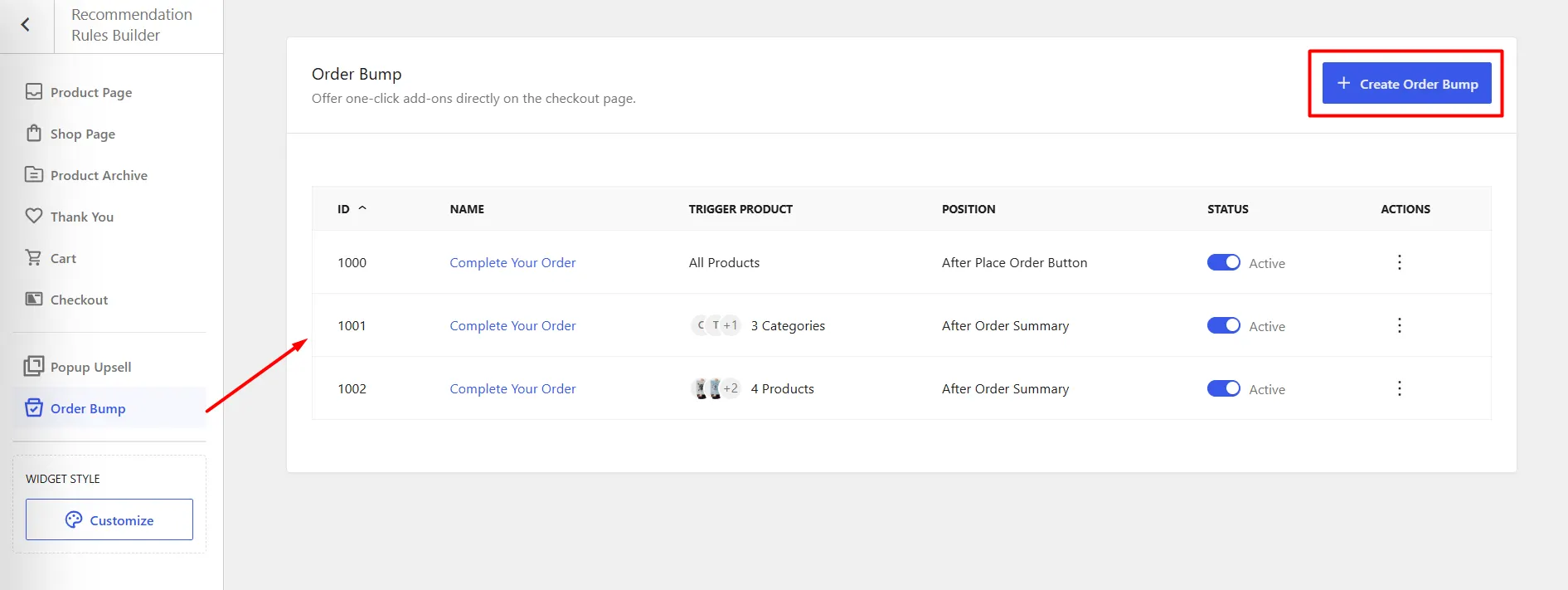Open the Shop Page menu item
This screenshot has height=590, width=1568.
point(109,134)
